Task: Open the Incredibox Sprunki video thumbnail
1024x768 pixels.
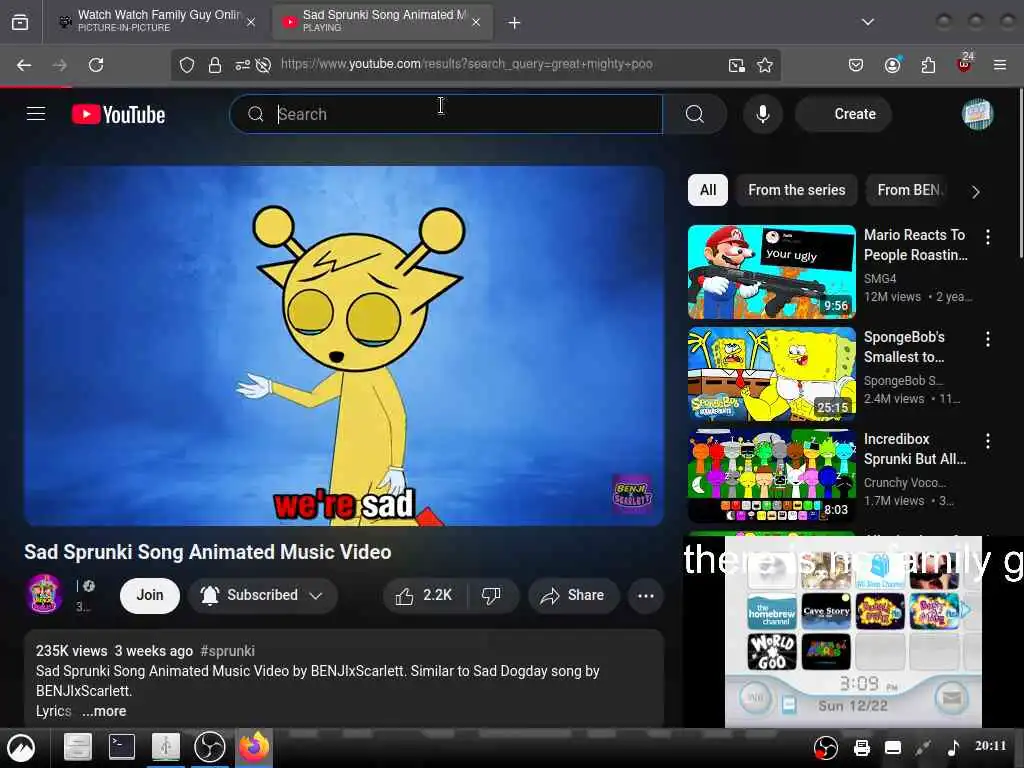Action: point(771,475)
